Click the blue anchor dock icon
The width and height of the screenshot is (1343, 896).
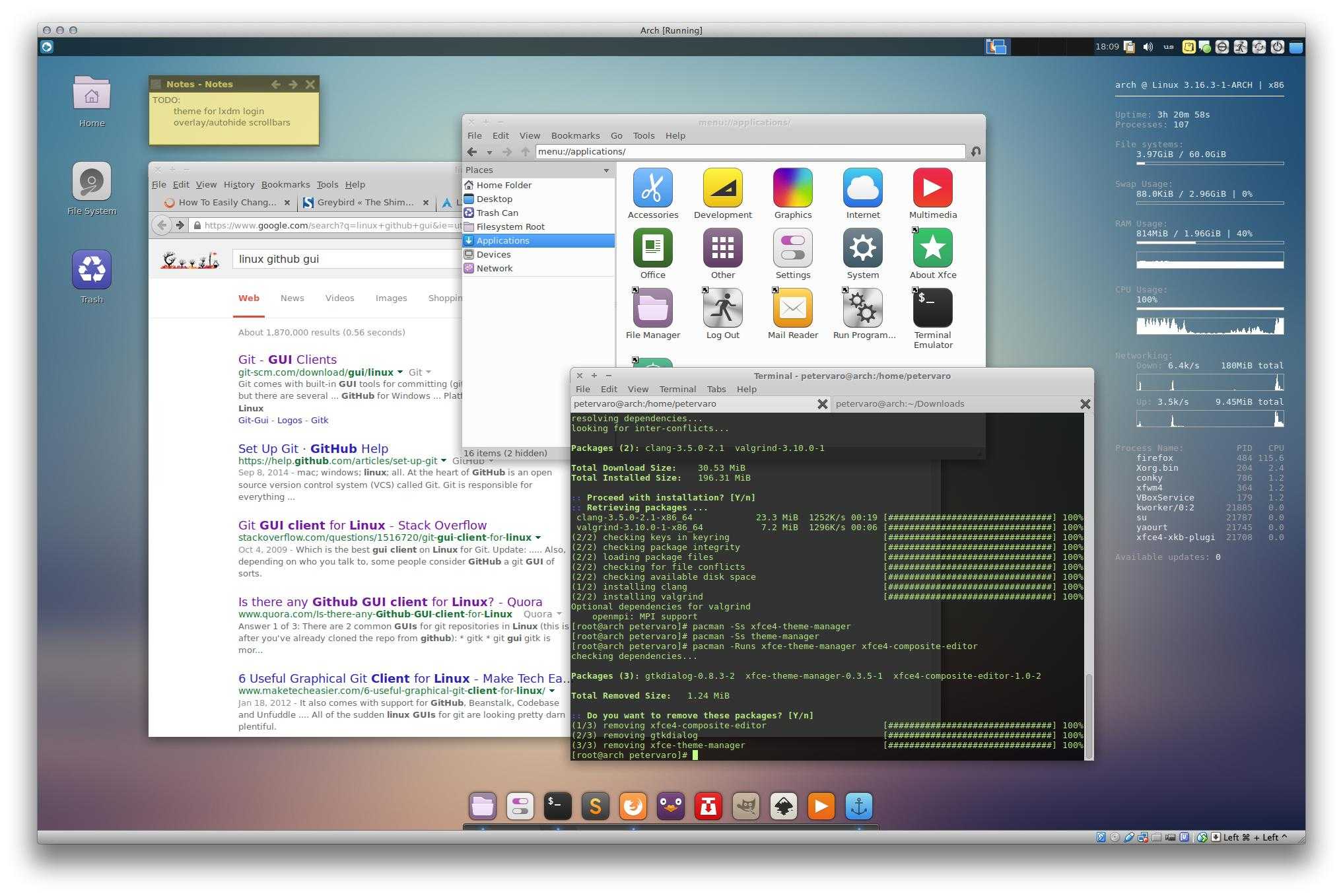pos(858,806)
